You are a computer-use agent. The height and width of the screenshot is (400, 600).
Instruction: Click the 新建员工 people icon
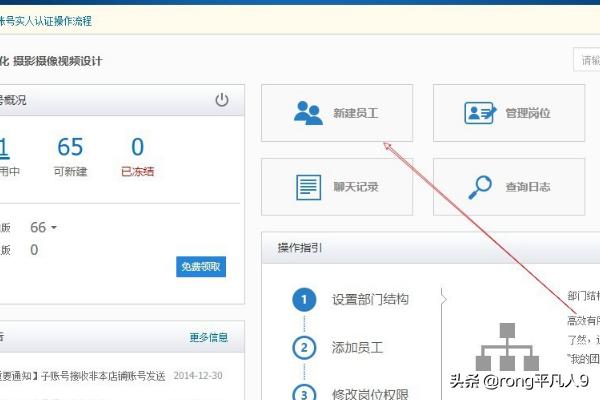[x=308, y=113]
